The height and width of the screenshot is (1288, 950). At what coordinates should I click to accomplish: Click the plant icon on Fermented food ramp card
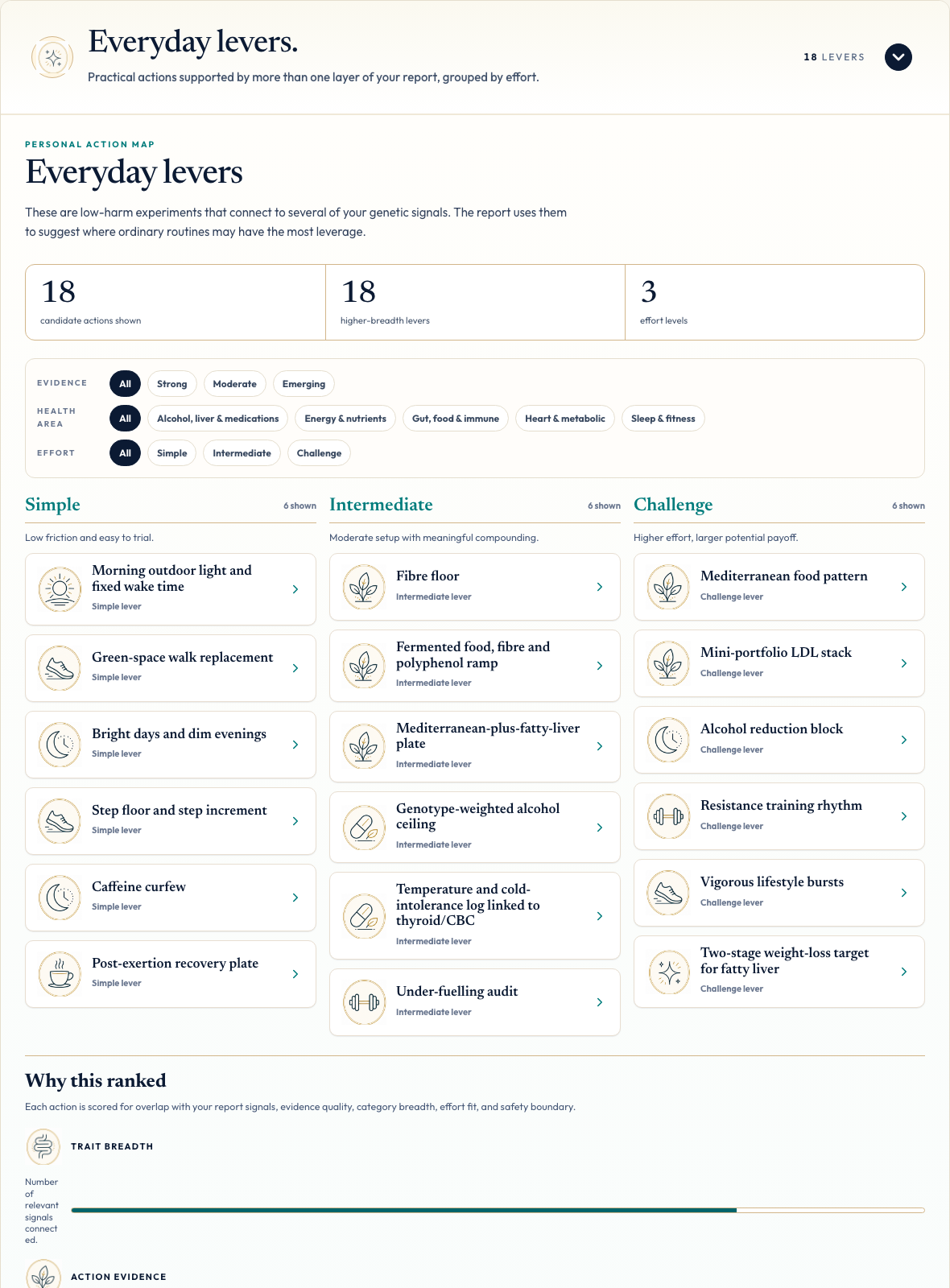pos(364,666)
